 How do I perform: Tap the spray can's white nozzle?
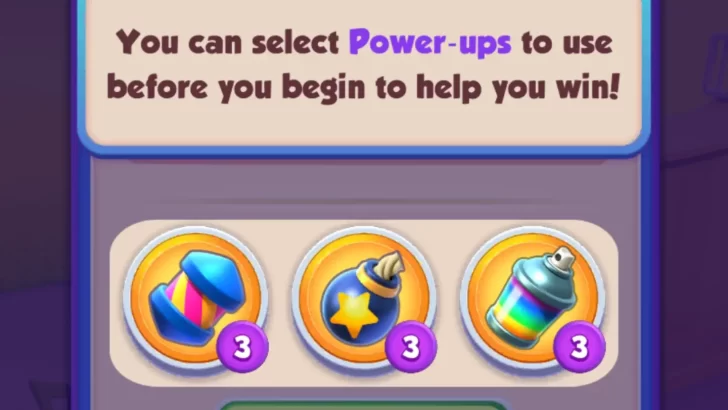pos(563,256)
